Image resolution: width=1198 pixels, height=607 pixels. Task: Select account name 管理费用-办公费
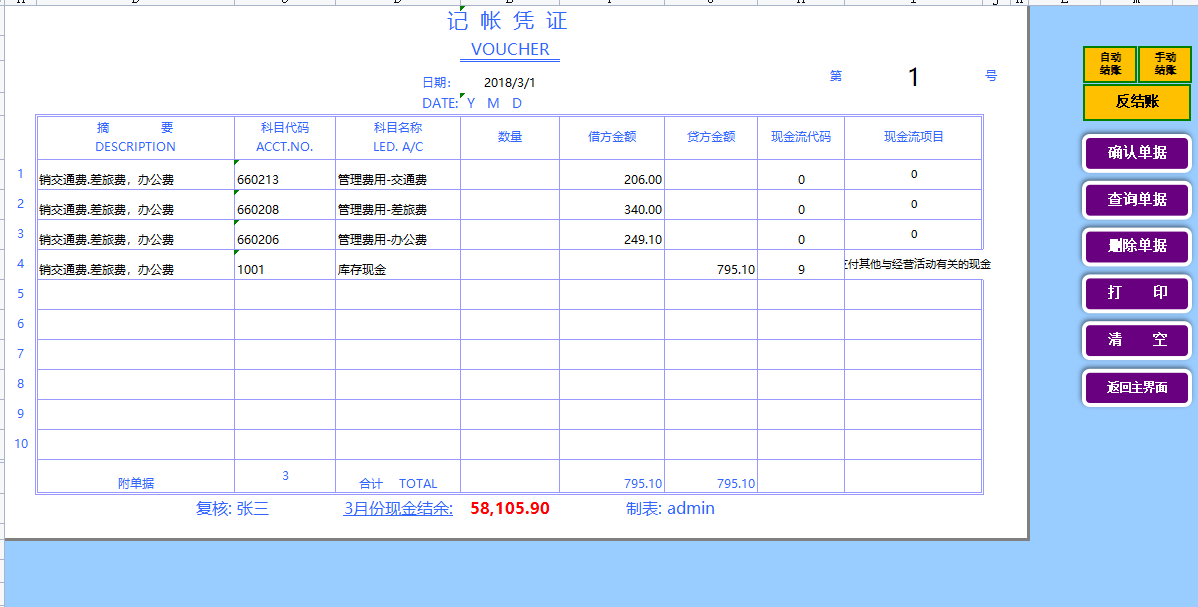(x=397, y=235)
